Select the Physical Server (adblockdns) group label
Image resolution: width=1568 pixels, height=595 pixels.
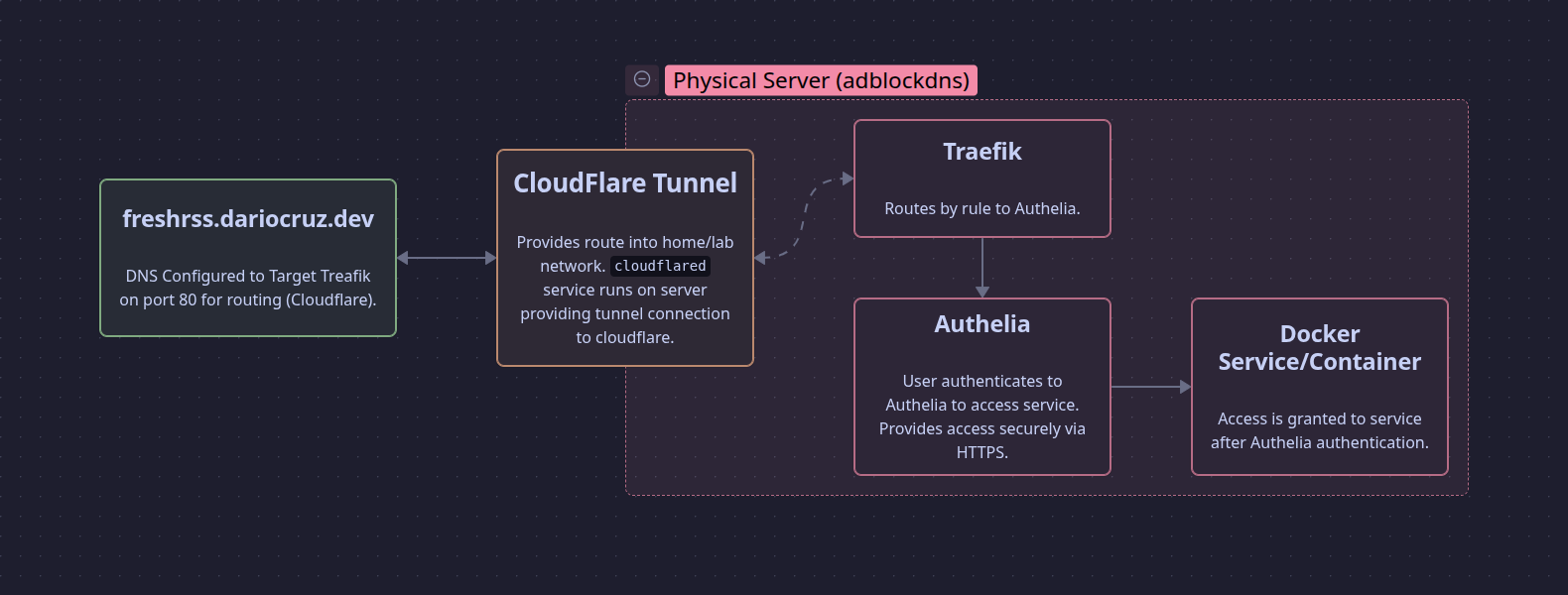[821, 80]
